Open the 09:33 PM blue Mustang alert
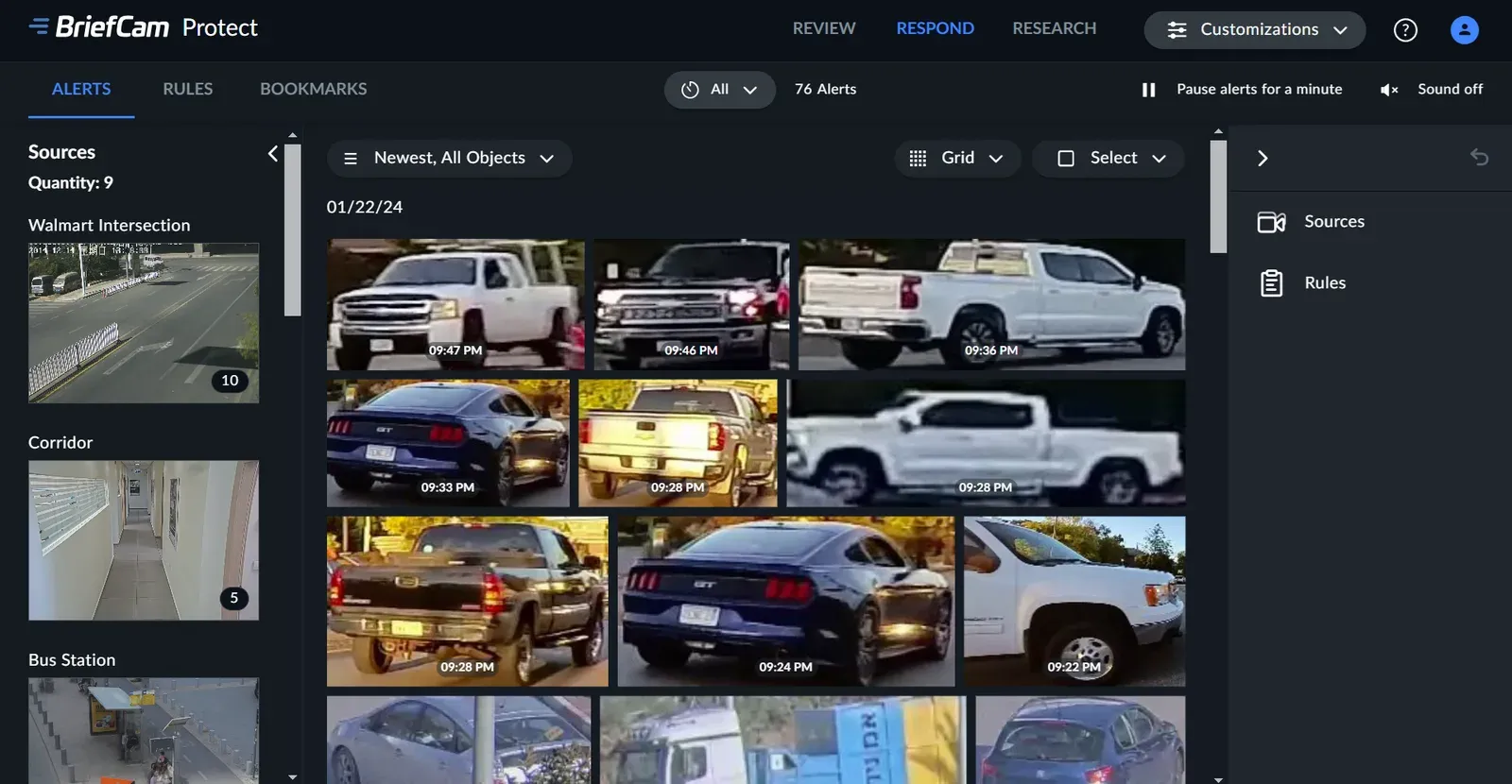The width and height of the screenshot is (1512, 784). (x=448, y=444)
